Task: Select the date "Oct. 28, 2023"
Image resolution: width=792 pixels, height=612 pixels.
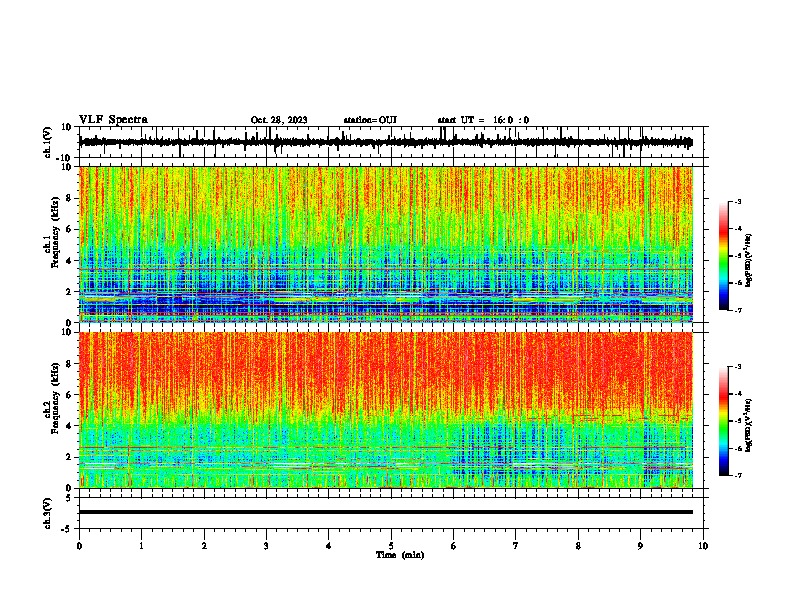Action: click(x=279, y=120)
